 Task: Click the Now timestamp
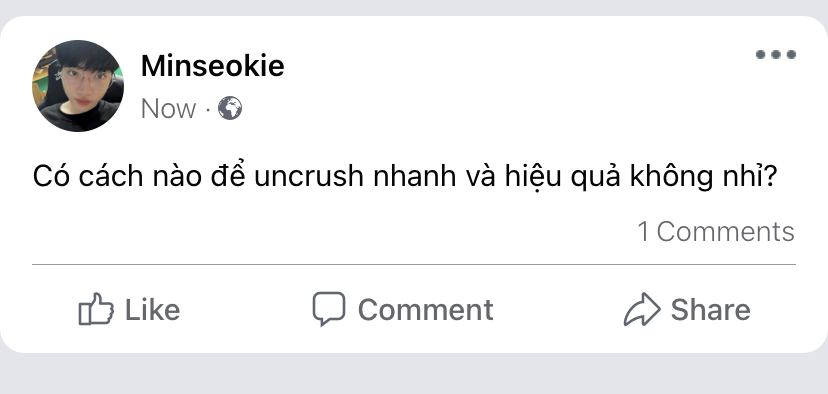point(168,109)
